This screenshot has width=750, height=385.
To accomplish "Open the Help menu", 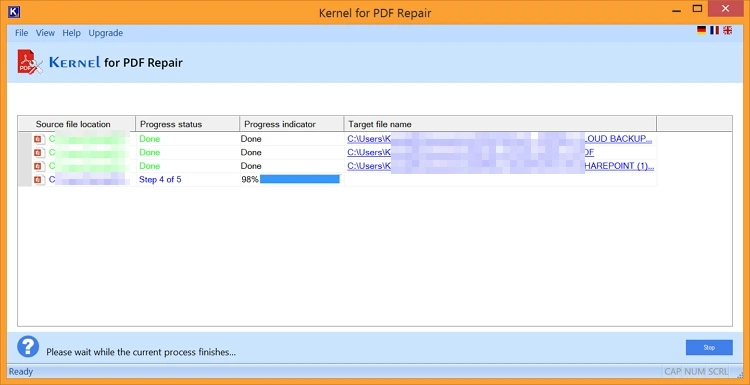I will [71, 33].
